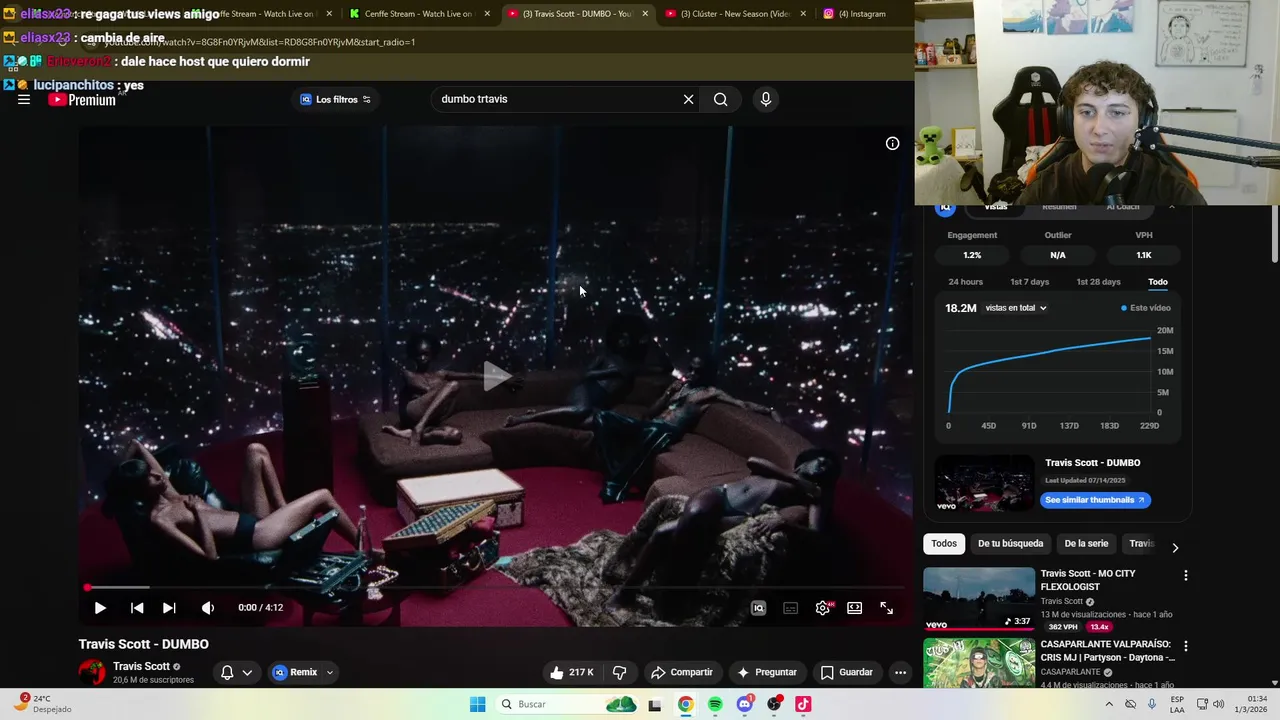Open volume control in system tray
The image size is (1280, 720).
1218,704
